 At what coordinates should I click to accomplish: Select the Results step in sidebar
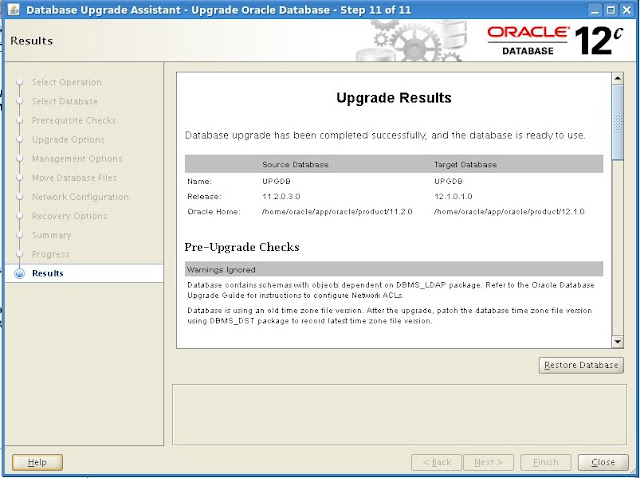(48, 273)
